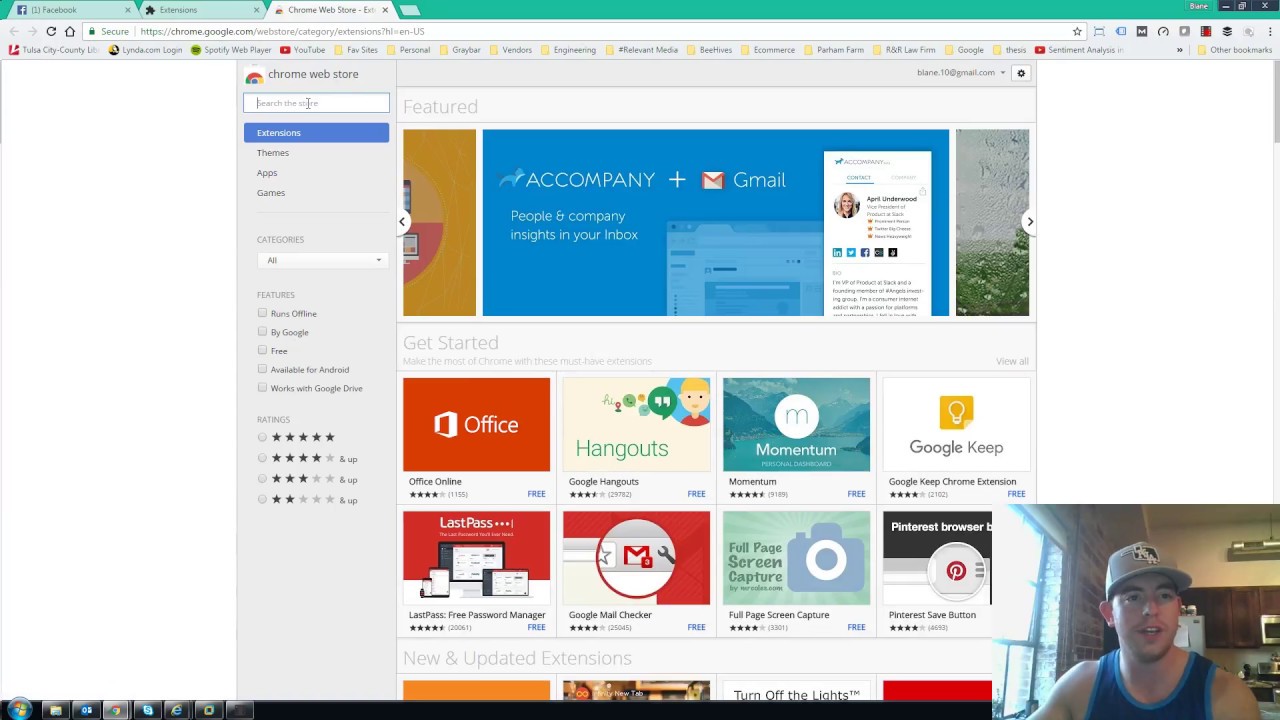This screenshot has height=720, width=1280.
Task: Open File Explorer from the taskbar
Action: click(55, 710)
